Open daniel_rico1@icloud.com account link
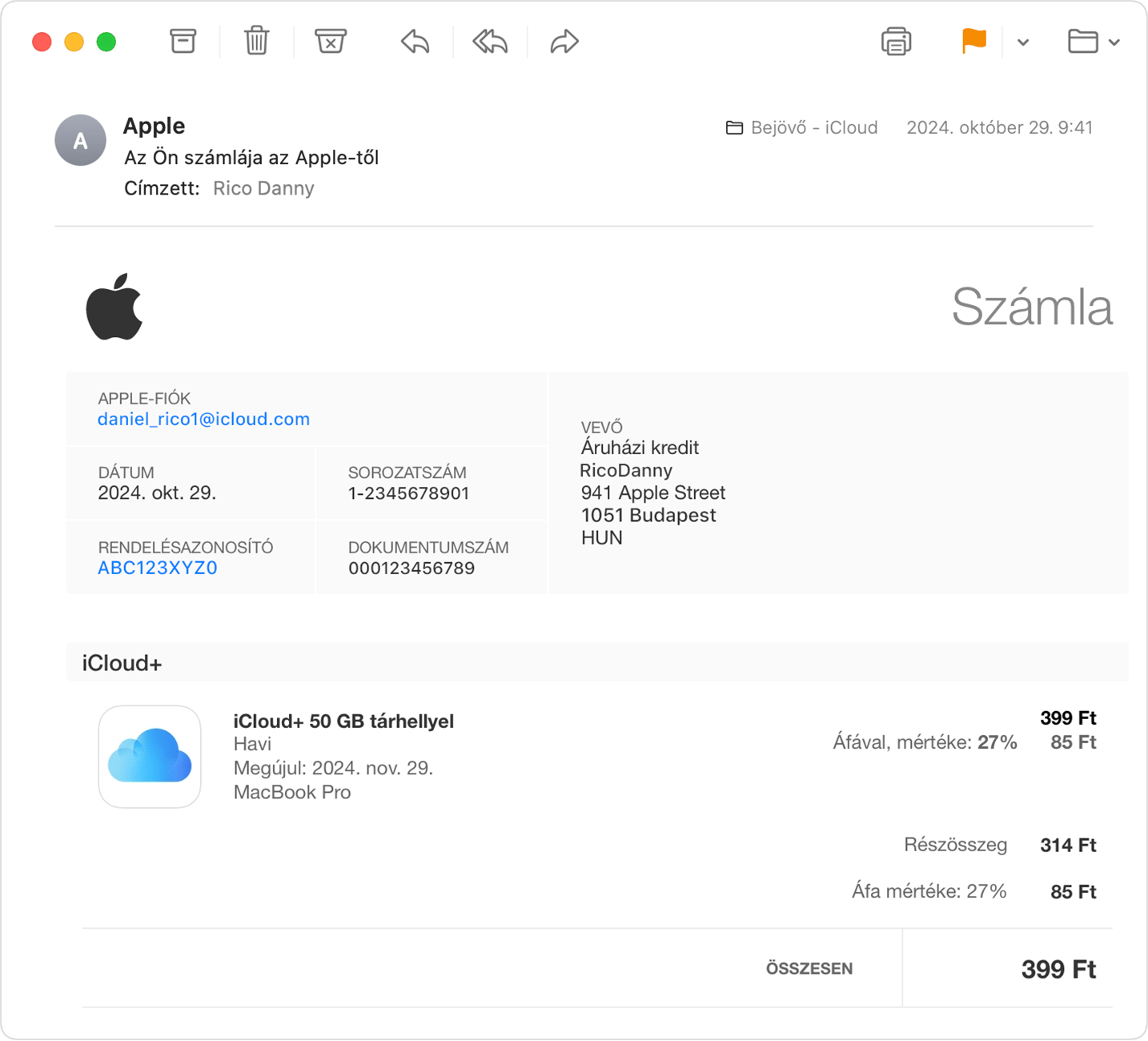The width and height of the screenshot is (1148, 1041). coord(203,420)
